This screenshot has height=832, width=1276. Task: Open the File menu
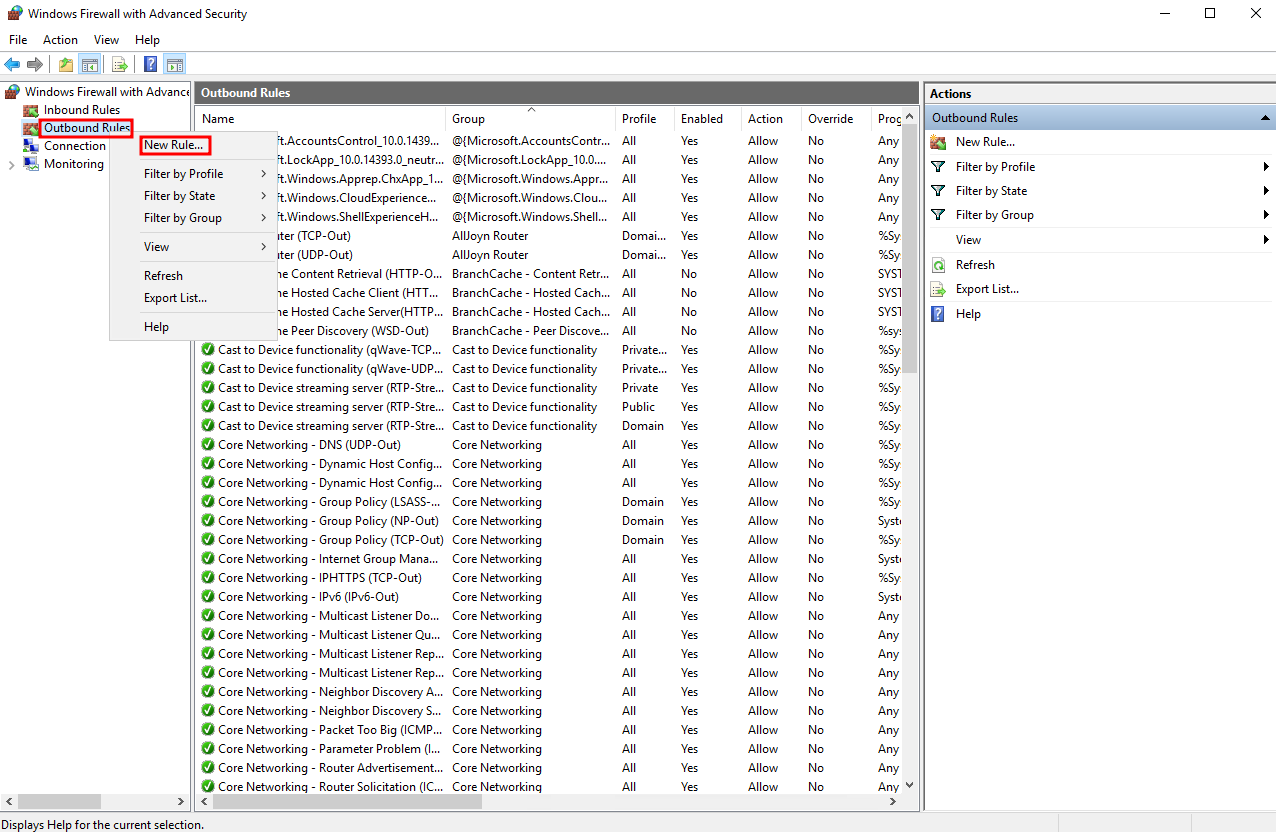[x=18, y=40]
